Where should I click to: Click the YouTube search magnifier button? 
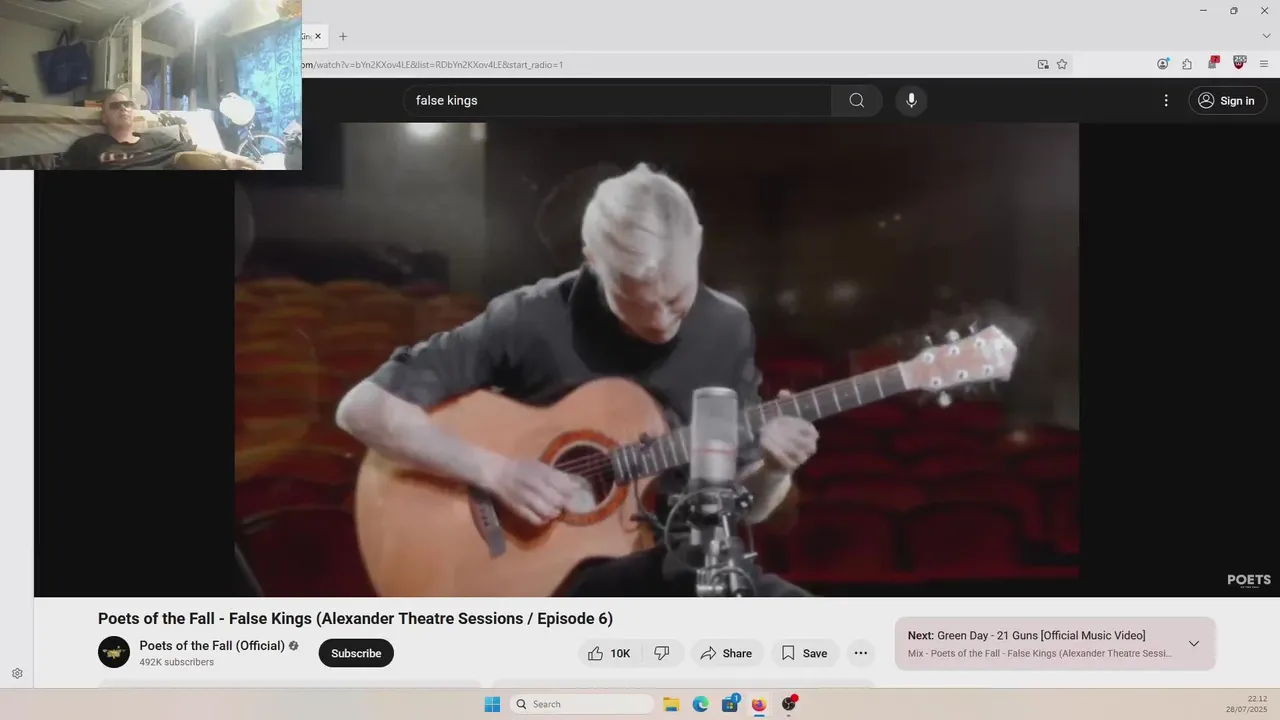point(857,100)
